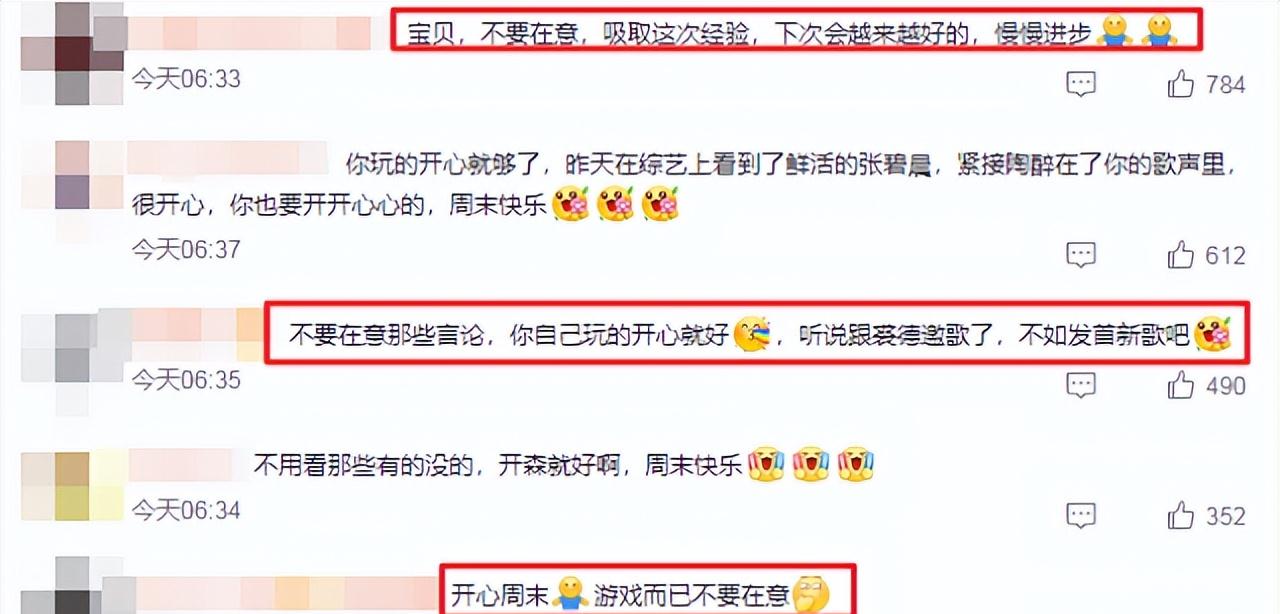Open replies on the 06:33 comment
Screen dimensions: 1280x614
[1081, 84]
